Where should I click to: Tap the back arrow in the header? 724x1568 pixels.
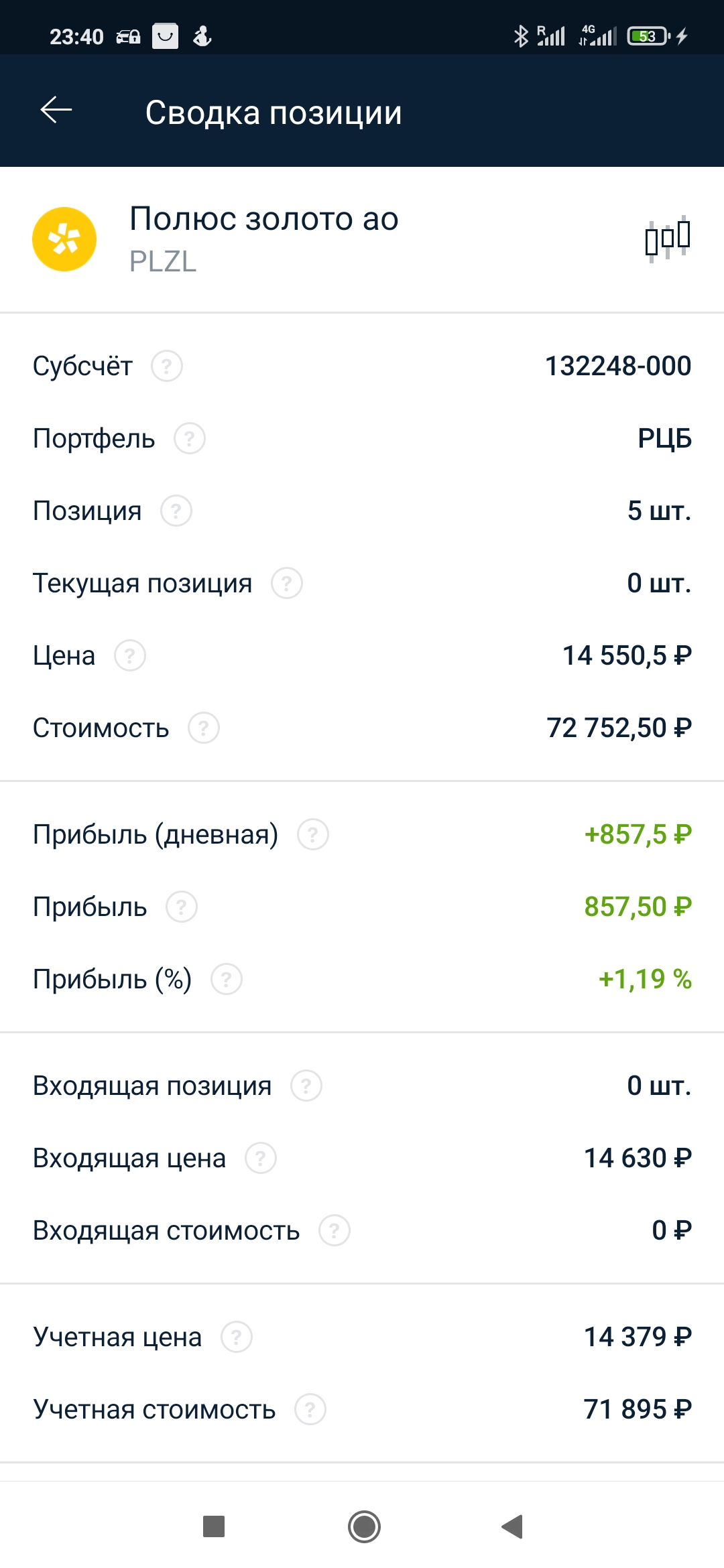tap(56, 111)
